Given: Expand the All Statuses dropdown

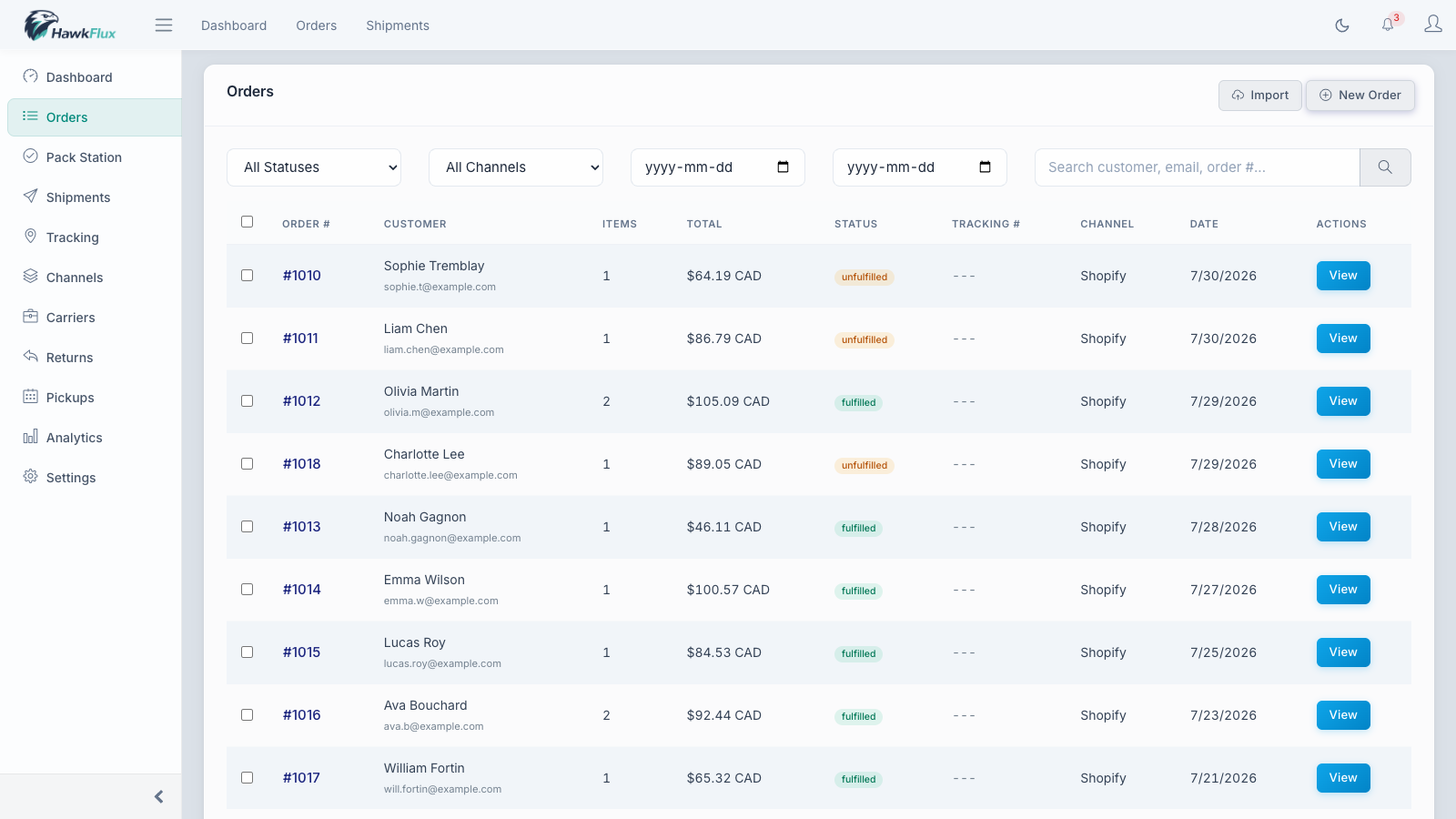Looking at the screenshot, I should [x=314, y=167].
